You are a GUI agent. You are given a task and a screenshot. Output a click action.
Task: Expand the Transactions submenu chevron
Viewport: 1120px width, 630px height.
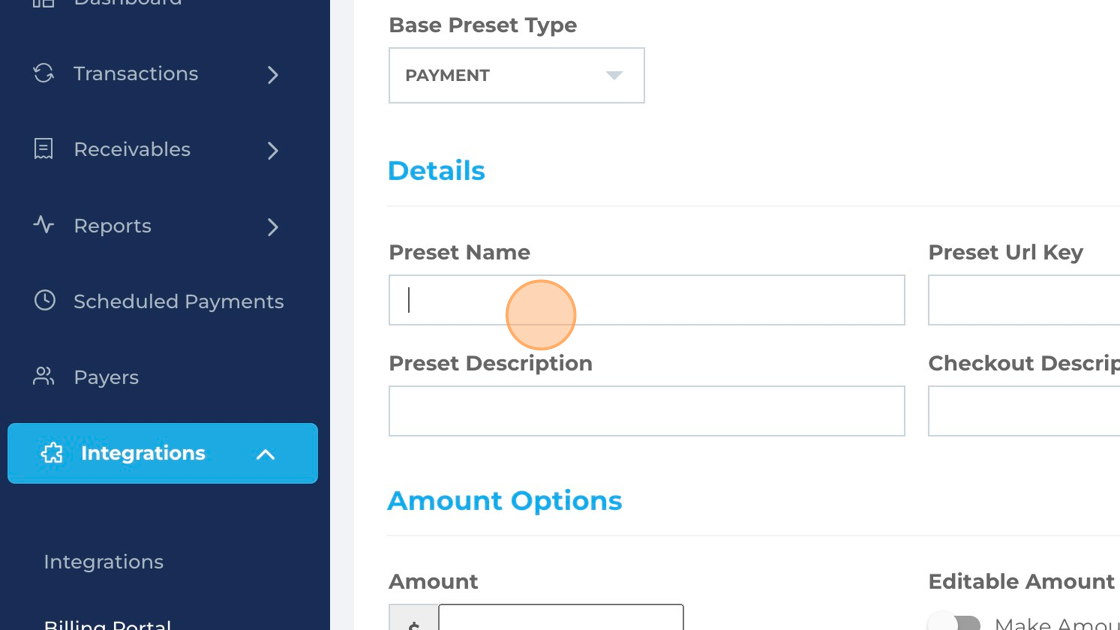click(x=273, y=74)
